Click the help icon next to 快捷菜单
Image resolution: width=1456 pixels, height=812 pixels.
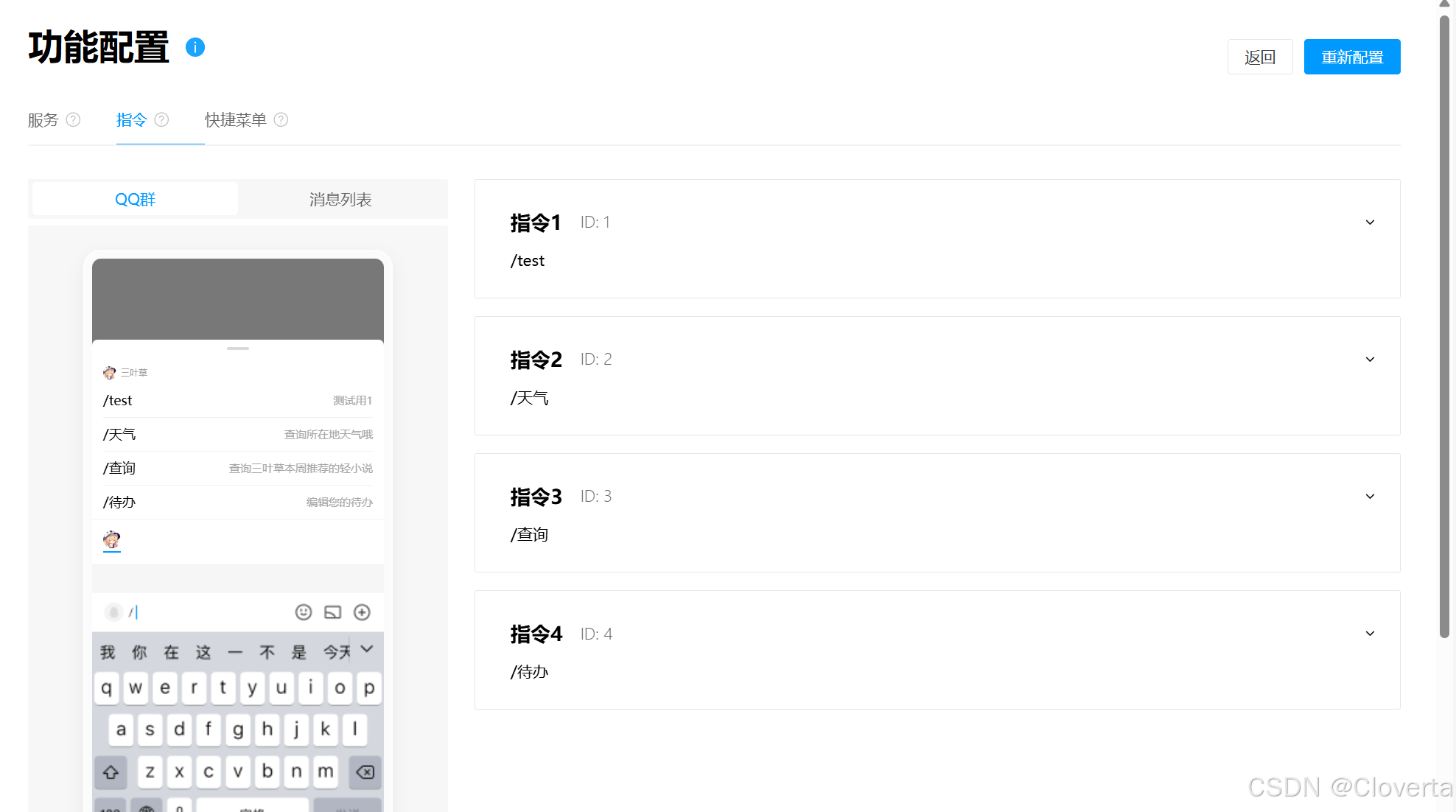tap(281, 119)
